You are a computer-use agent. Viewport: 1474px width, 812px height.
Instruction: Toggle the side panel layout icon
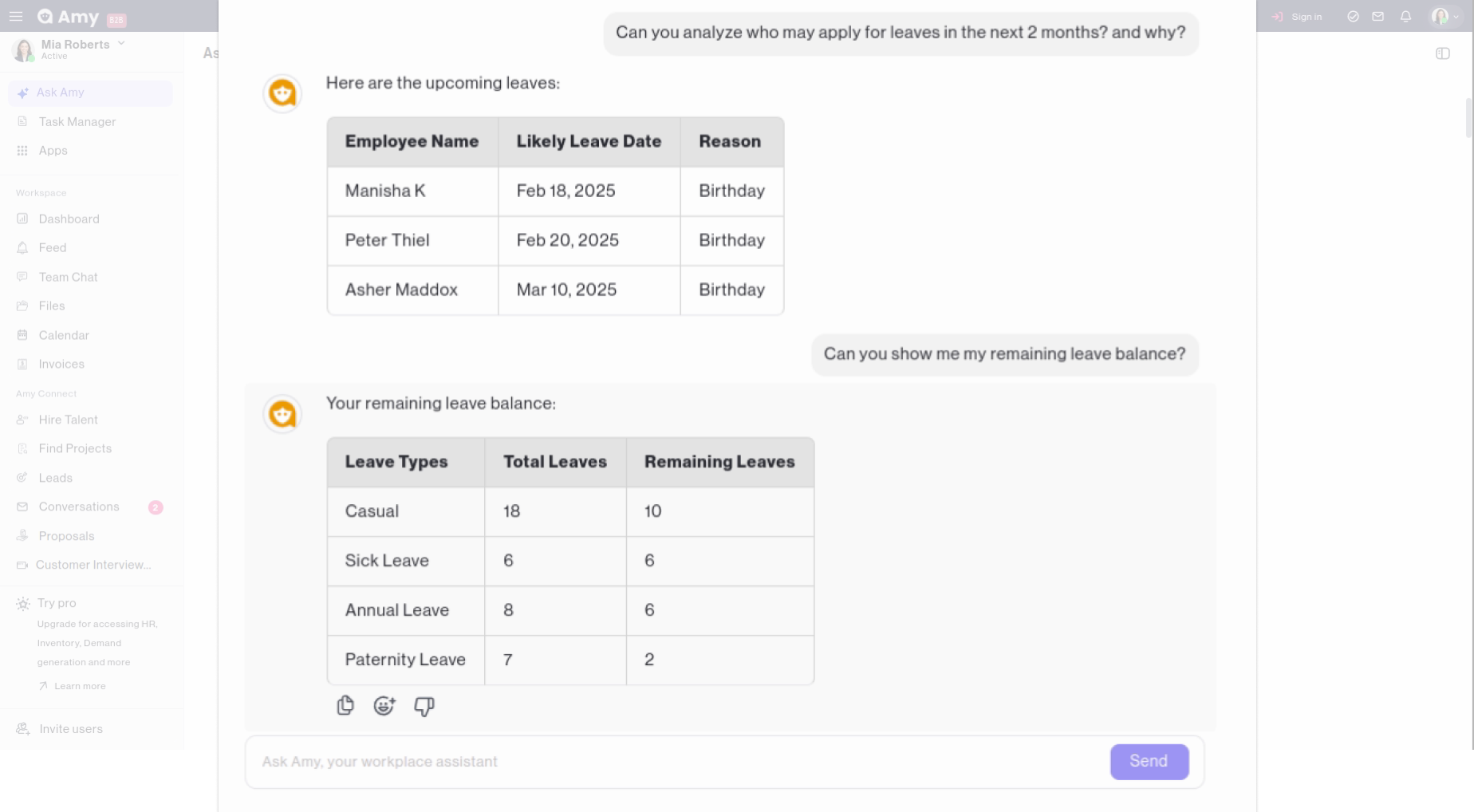coord(1442,53)
